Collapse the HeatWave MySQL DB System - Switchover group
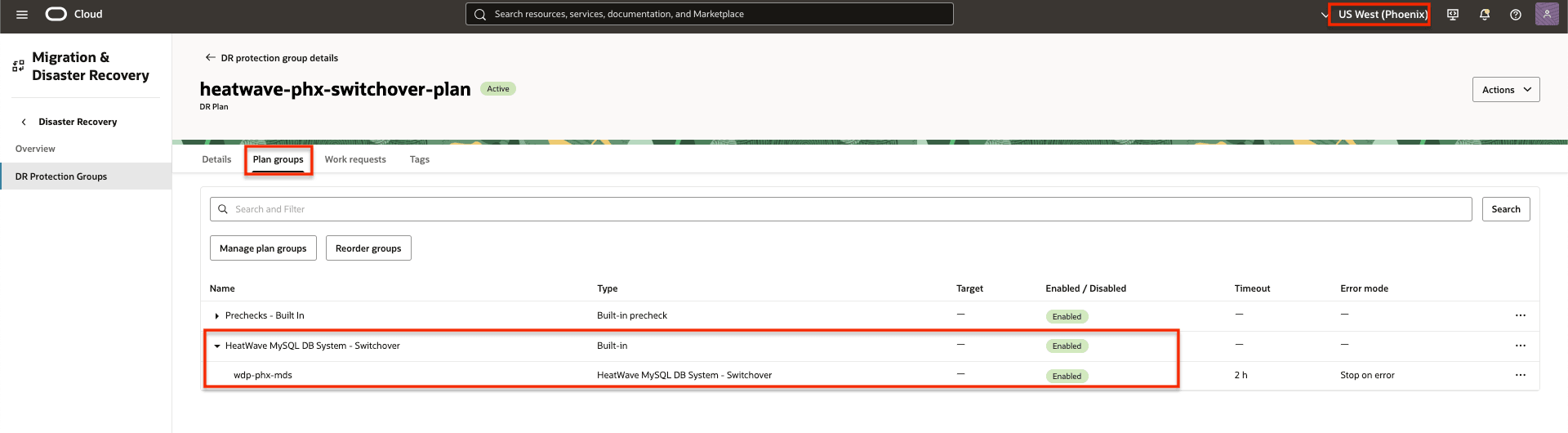 216,346
